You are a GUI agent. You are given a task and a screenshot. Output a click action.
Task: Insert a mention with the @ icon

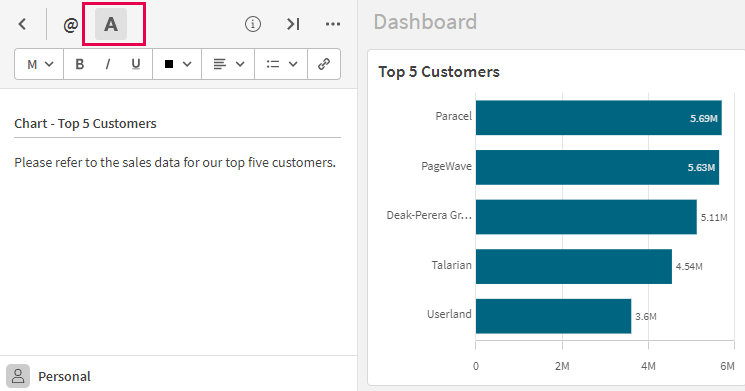[71, 24]
